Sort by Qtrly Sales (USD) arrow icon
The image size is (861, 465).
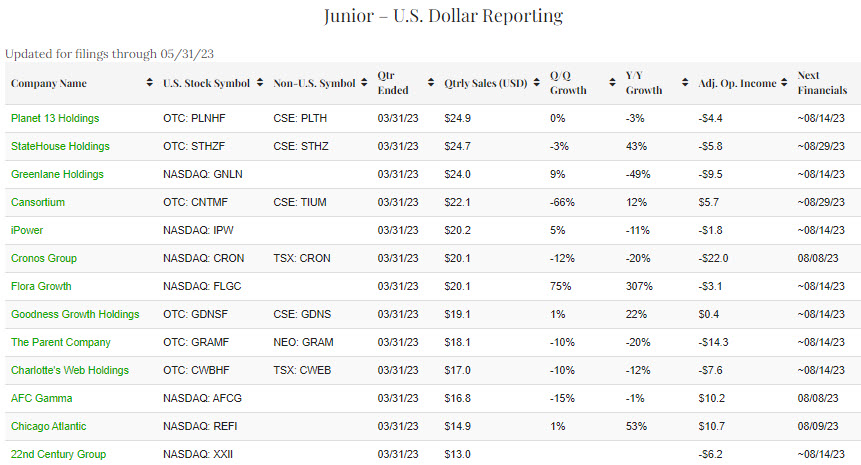(537, 83)
